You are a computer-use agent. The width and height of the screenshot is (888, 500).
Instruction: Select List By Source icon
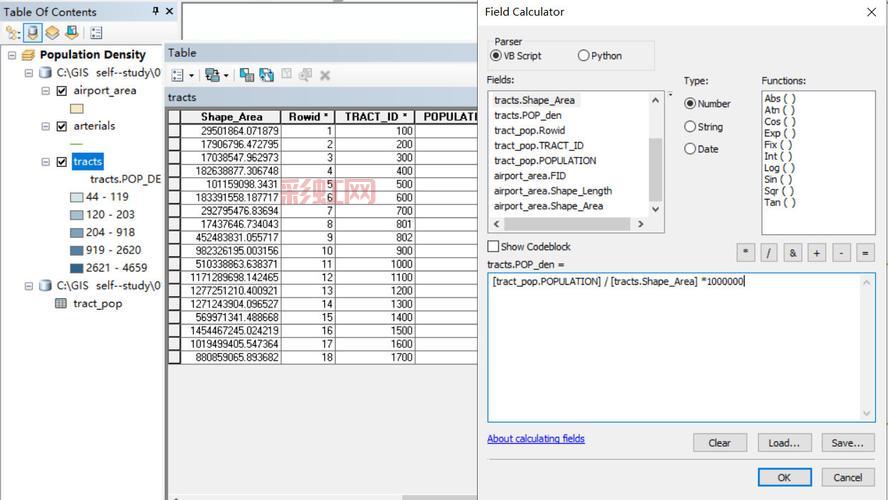point(32,33)
